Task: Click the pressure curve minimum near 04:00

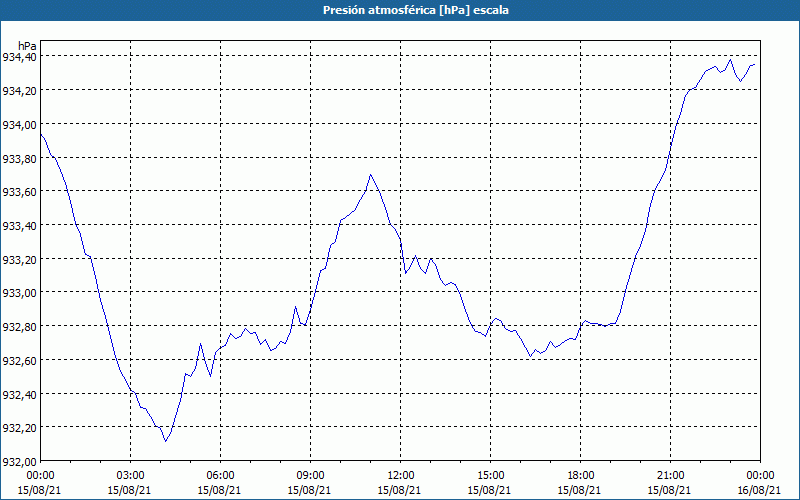Action: [x=165, y=441]
